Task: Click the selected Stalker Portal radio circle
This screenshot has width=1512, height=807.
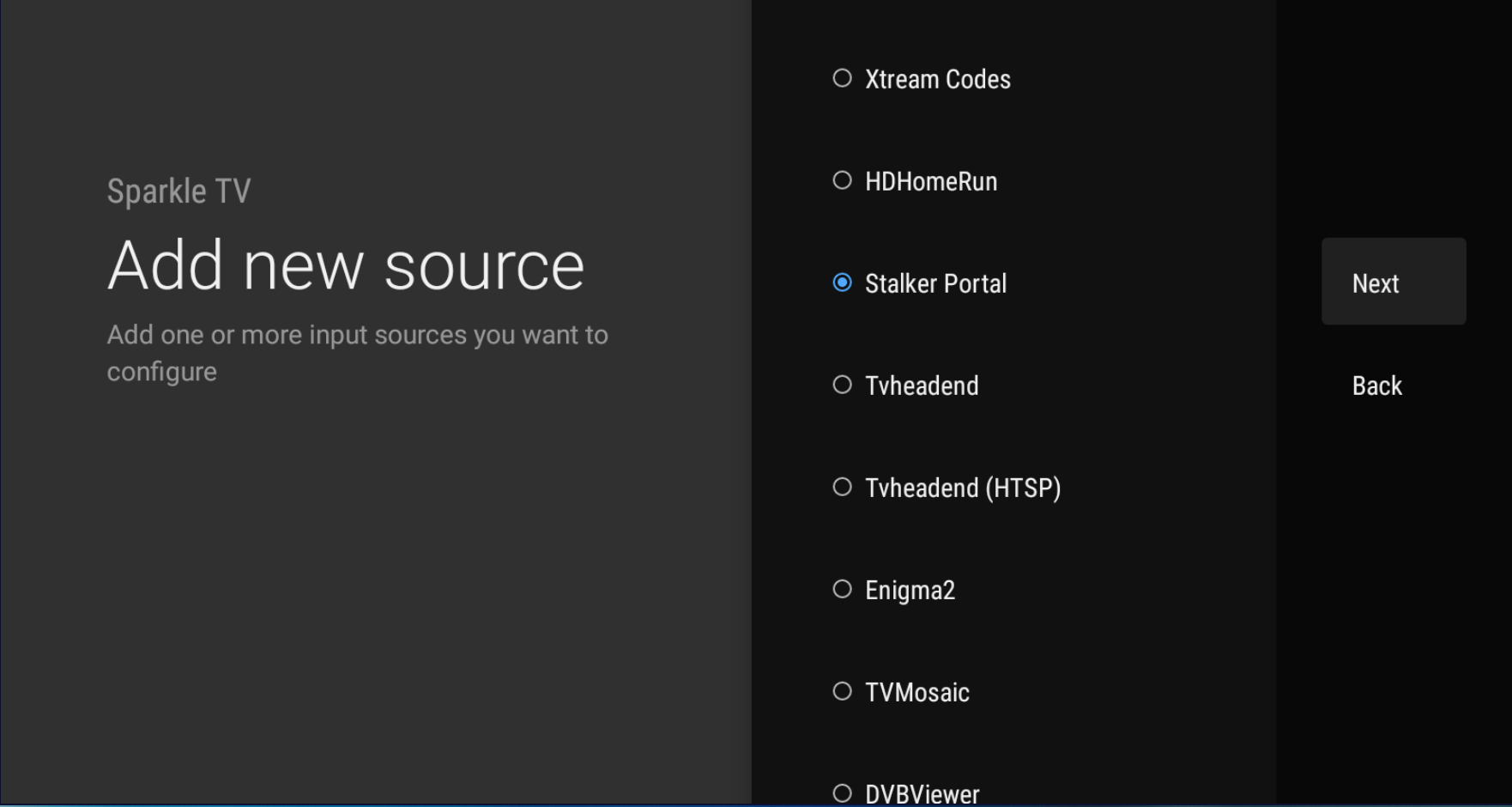Action: pyautogui.click(x=842, y=282)
